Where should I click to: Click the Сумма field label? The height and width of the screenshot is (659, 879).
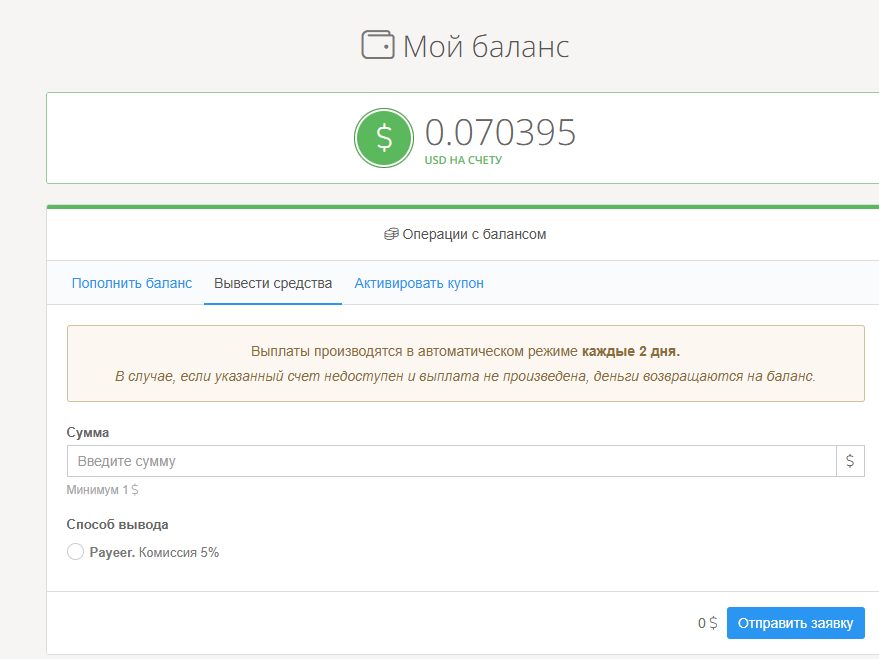tap(88, 432)
